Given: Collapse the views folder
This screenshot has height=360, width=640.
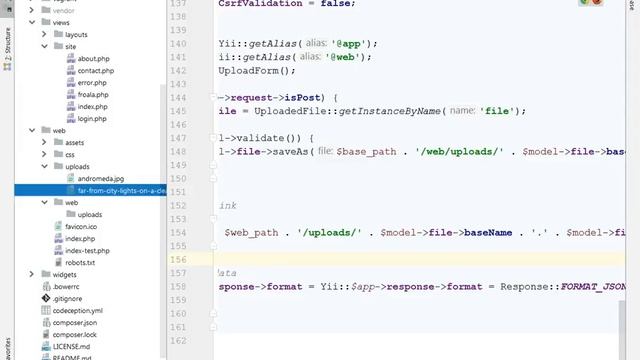Looking at the screenshot, I should click(32, 22).
